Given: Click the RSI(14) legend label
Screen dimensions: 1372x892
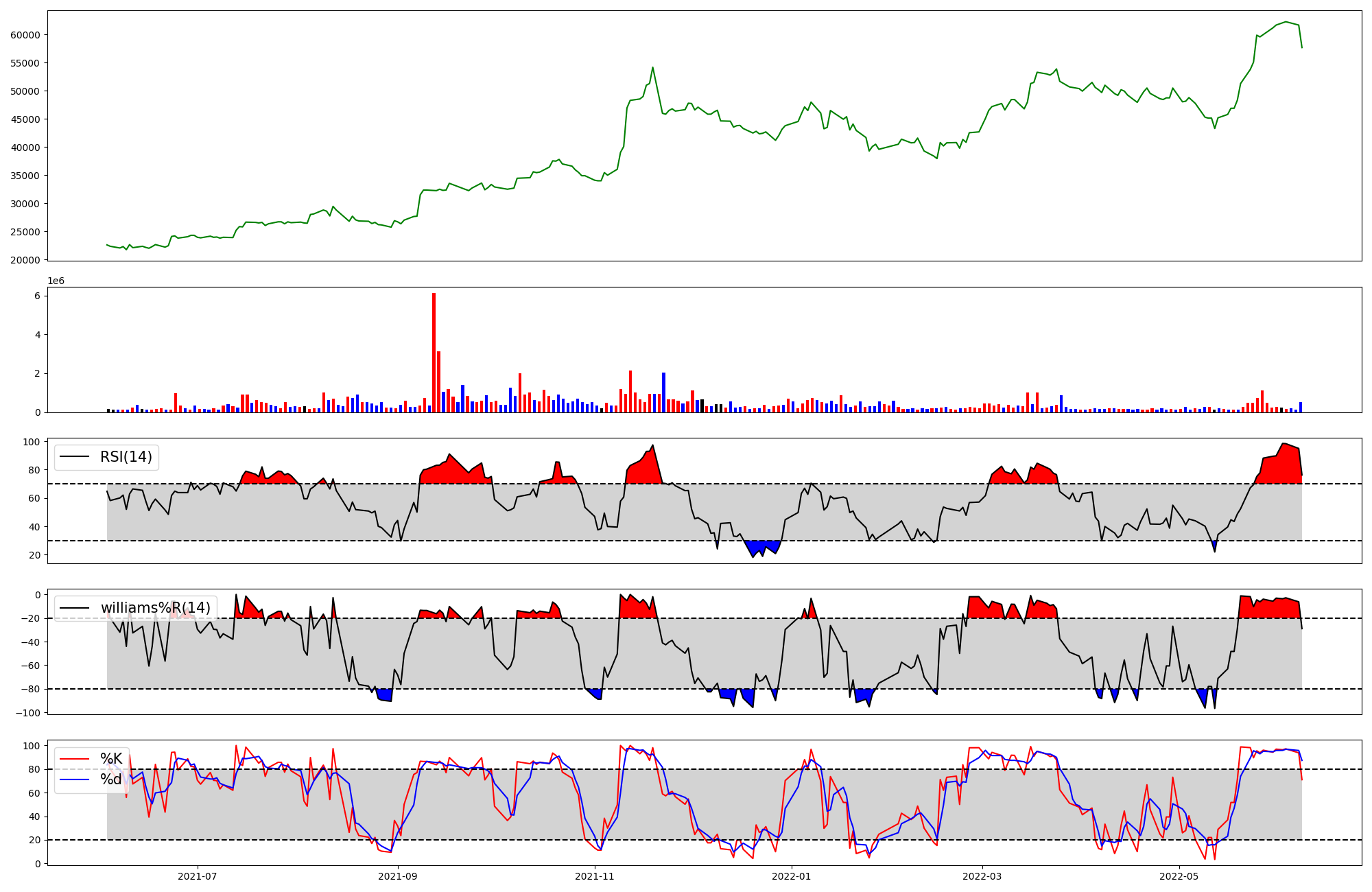Looking at the screenshot, I should 126,457.
